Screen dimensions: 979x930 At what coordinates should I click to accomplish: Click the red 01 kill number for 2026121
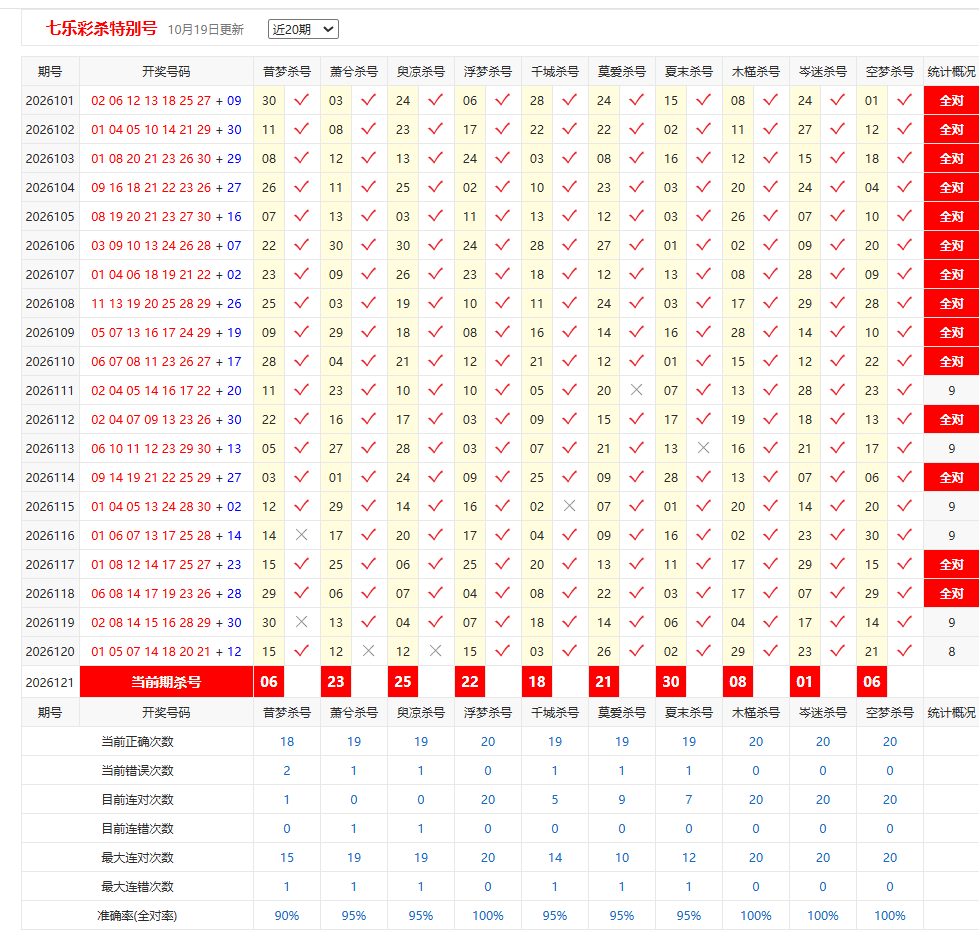coord(805,682)
